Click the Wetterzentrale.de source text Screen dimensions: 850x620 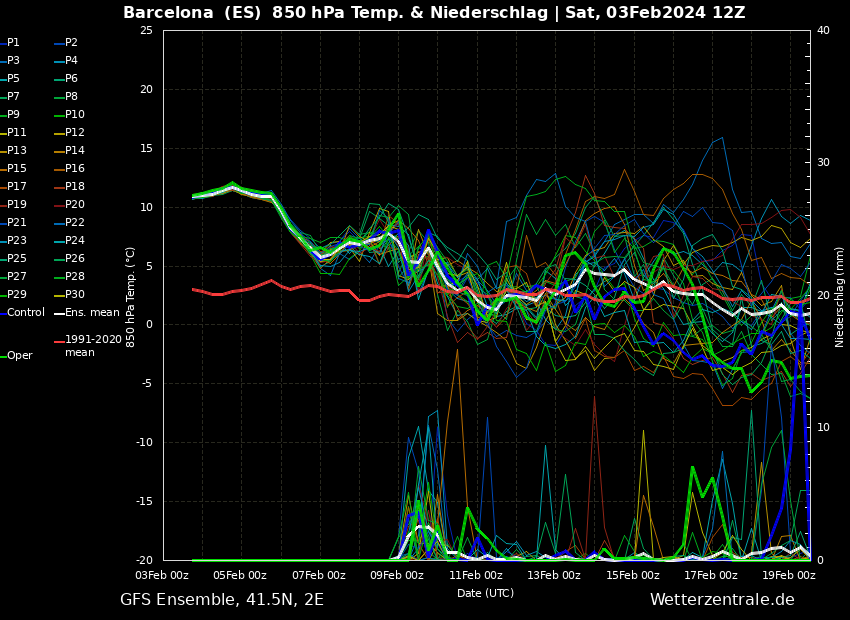coord(722,600)
